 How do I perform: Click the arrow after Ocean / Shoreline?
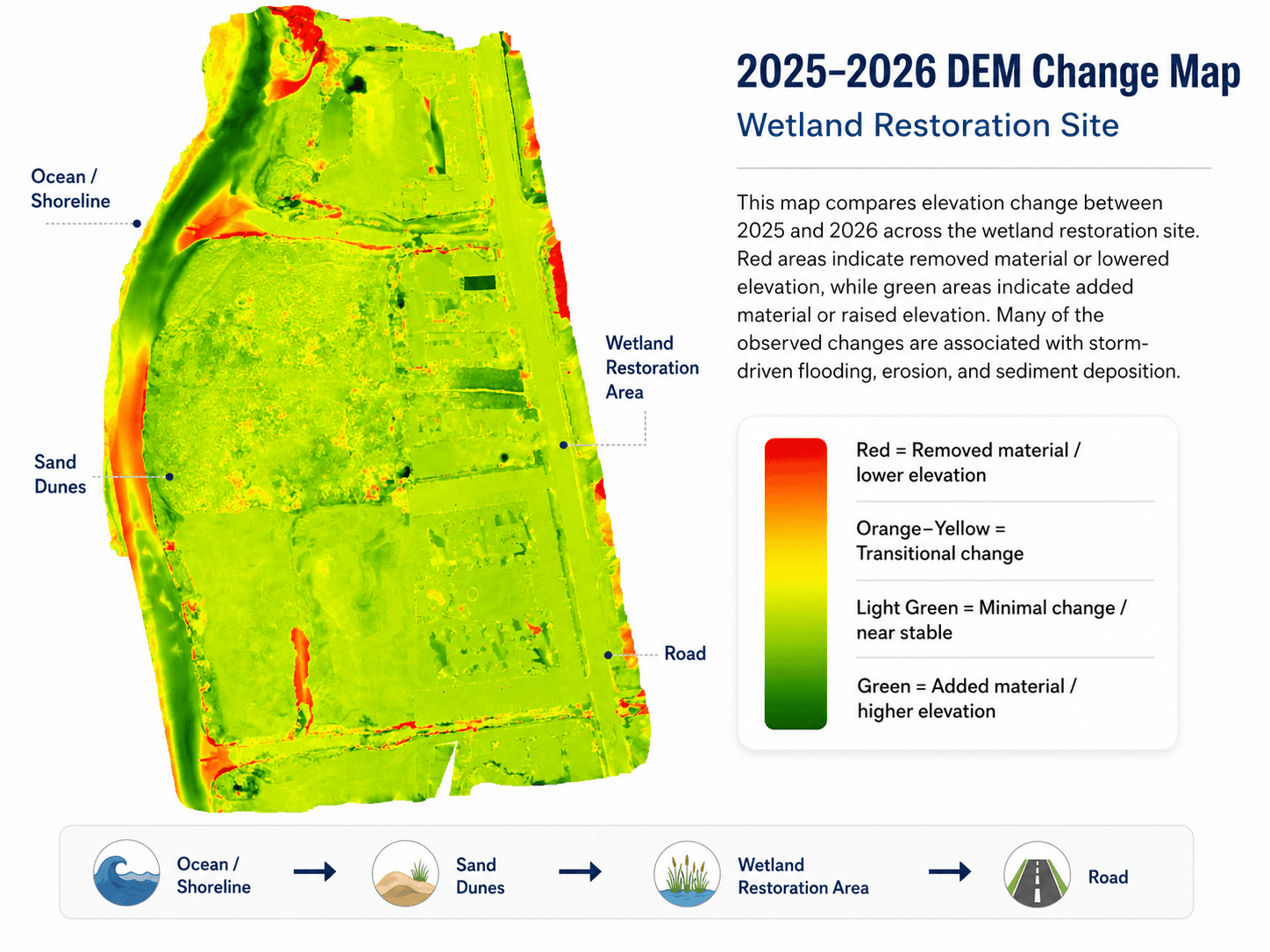pyautogui.click(x=315, y=871)
